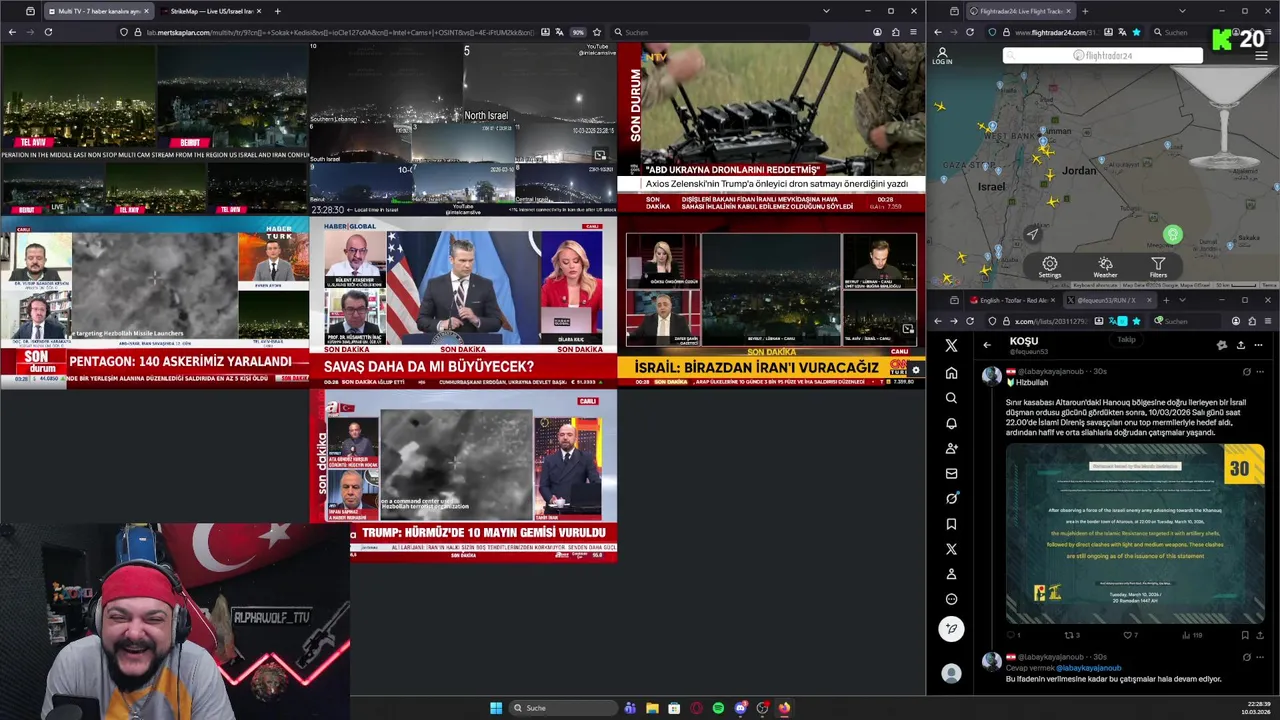Click the X account avatar in the sidebar
The width and height of the screenshot is (1280, 720).
(x=951, y=674)
